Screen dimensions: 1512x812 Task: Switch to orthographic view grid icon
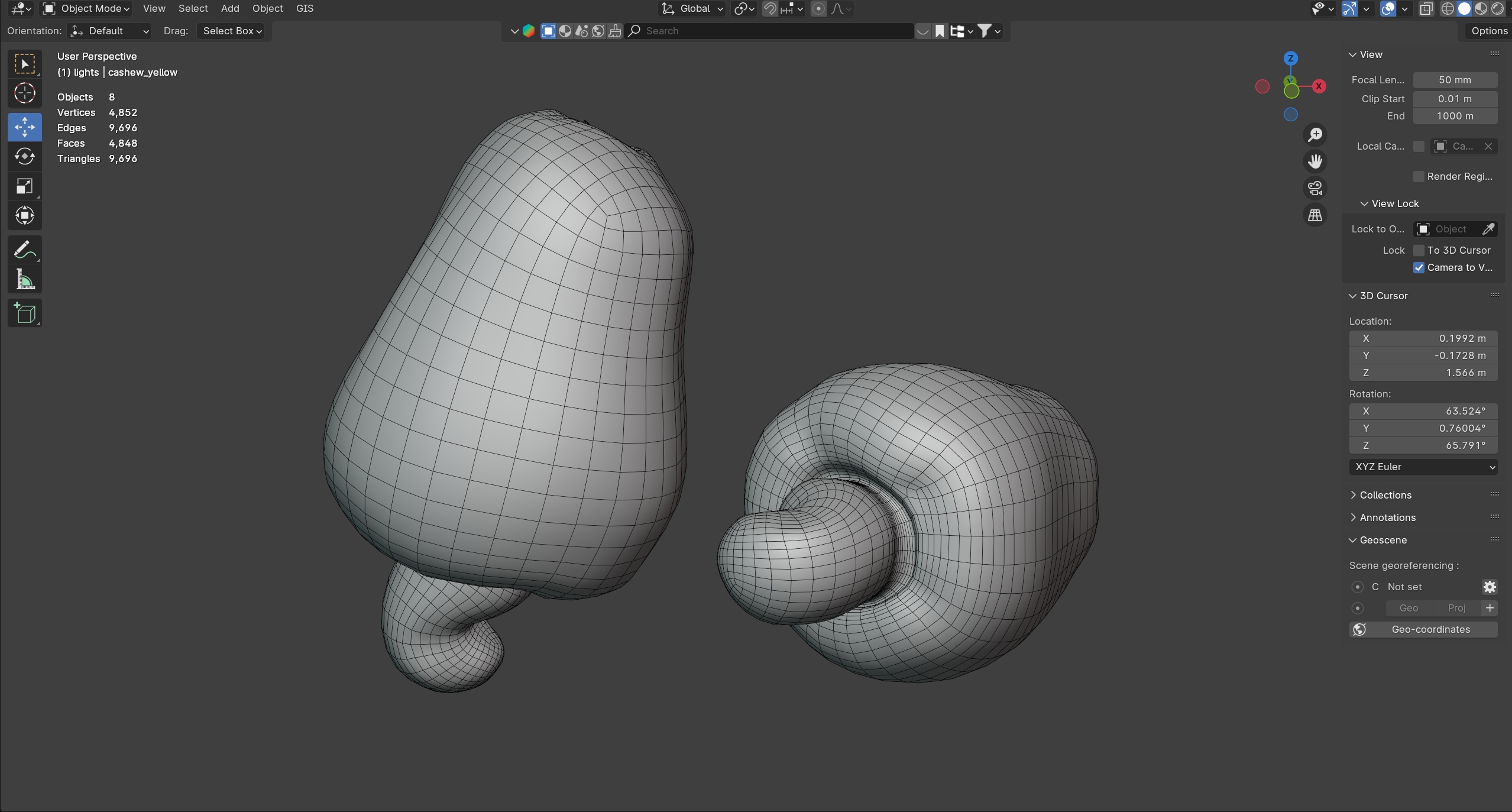click(1314, 215)
